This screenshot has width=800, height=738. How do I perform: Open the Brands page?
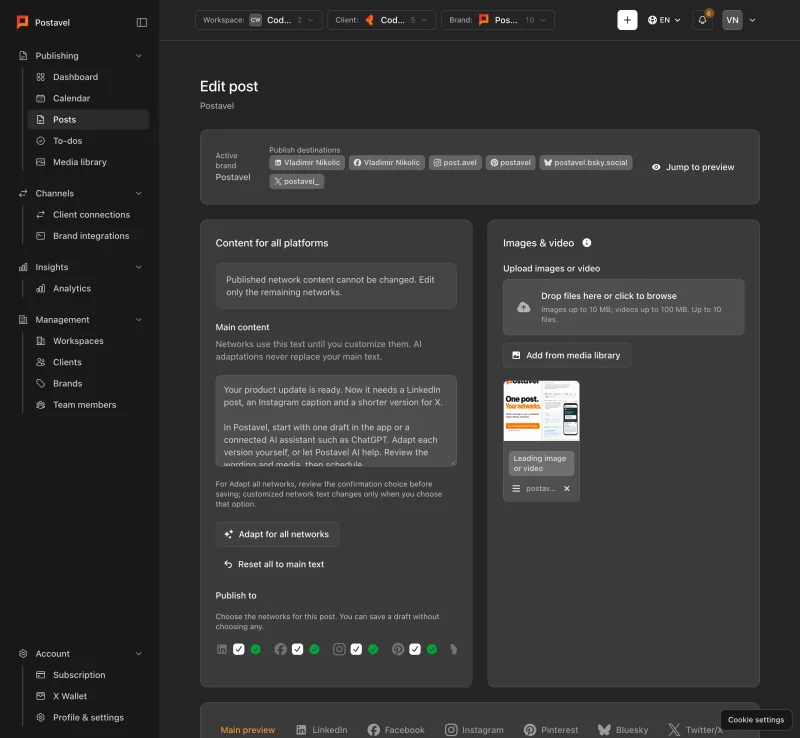tap(67, 383)
